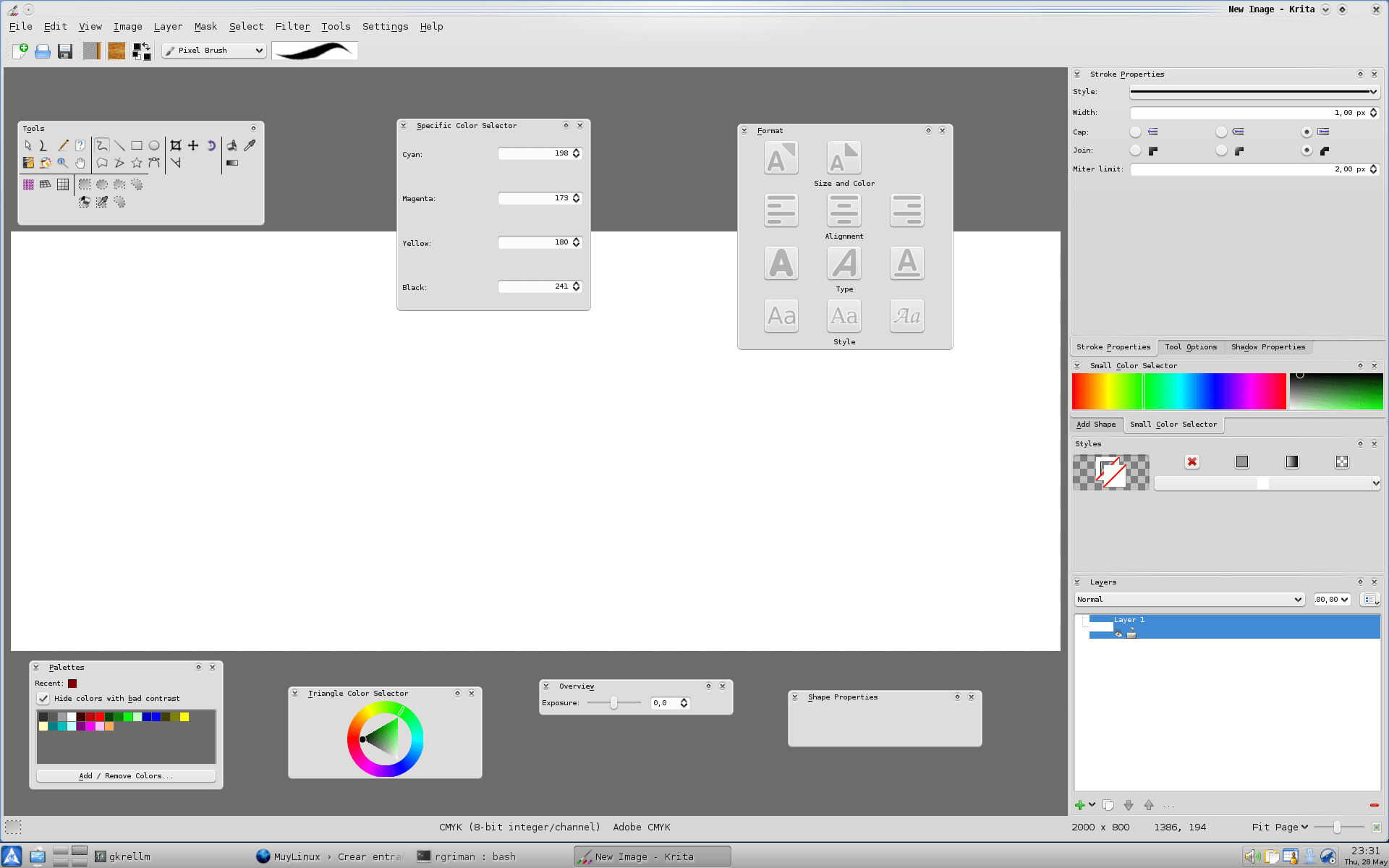The height and width of the screenshot is (868, 1389).
Task: Click the Add Shape tab button
Action: [x=1095, y=425]
